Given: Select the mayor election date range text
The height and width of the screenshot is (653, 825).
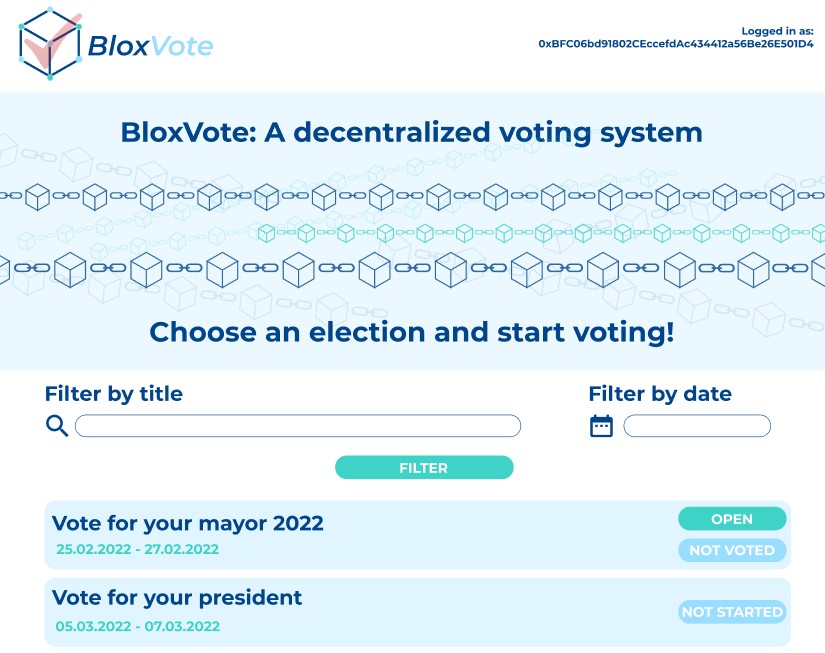Looking at the screenshot, I should tap(138, 549).
